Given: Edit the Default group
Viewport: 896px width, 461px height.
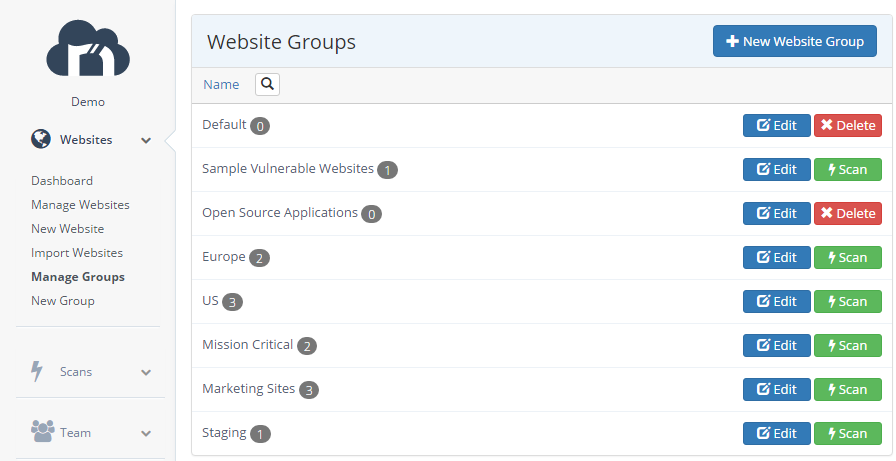Looking at the screenshot, I should point(777,125).
